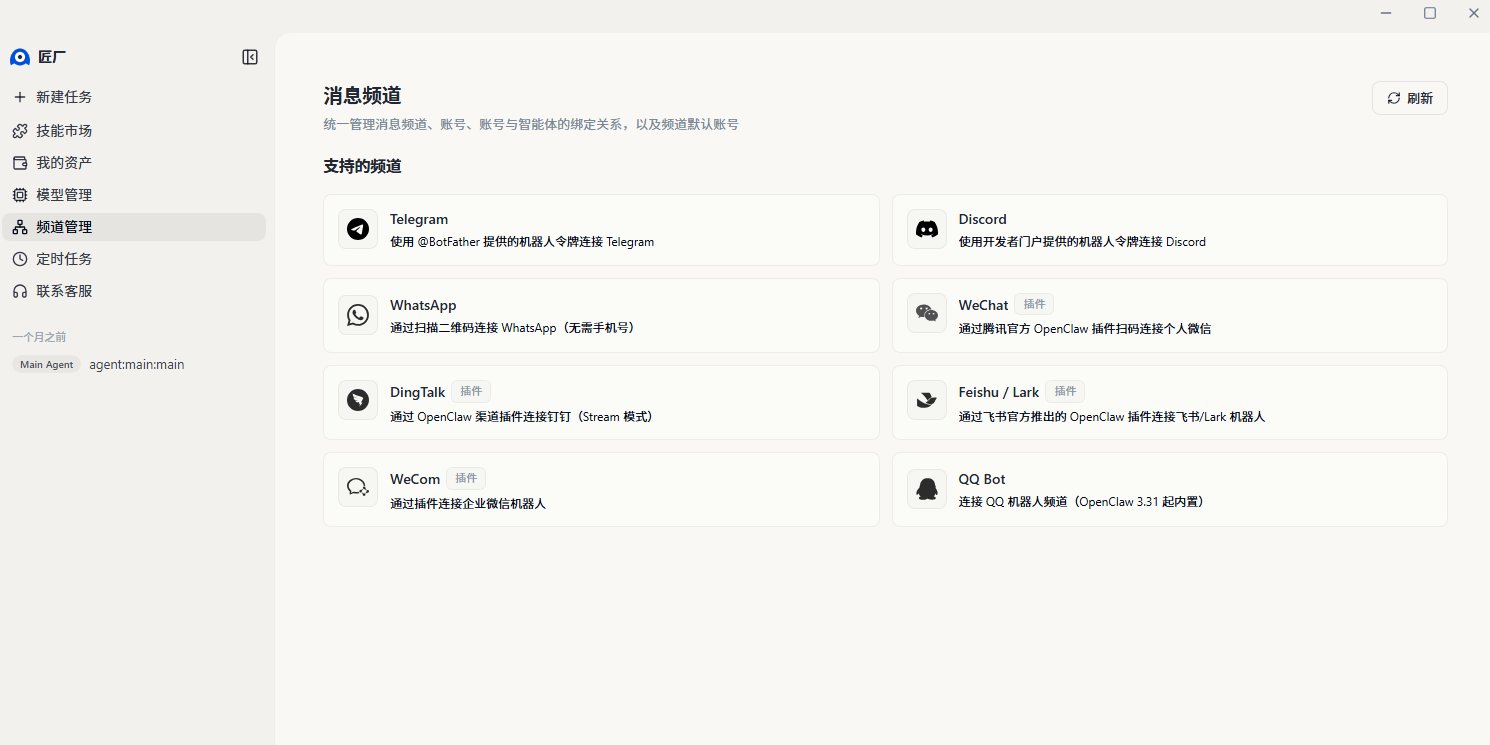1490x745 pixels.
Task: Click the circular arrows icon in 刷新 button
Action: pos(1394,98)
